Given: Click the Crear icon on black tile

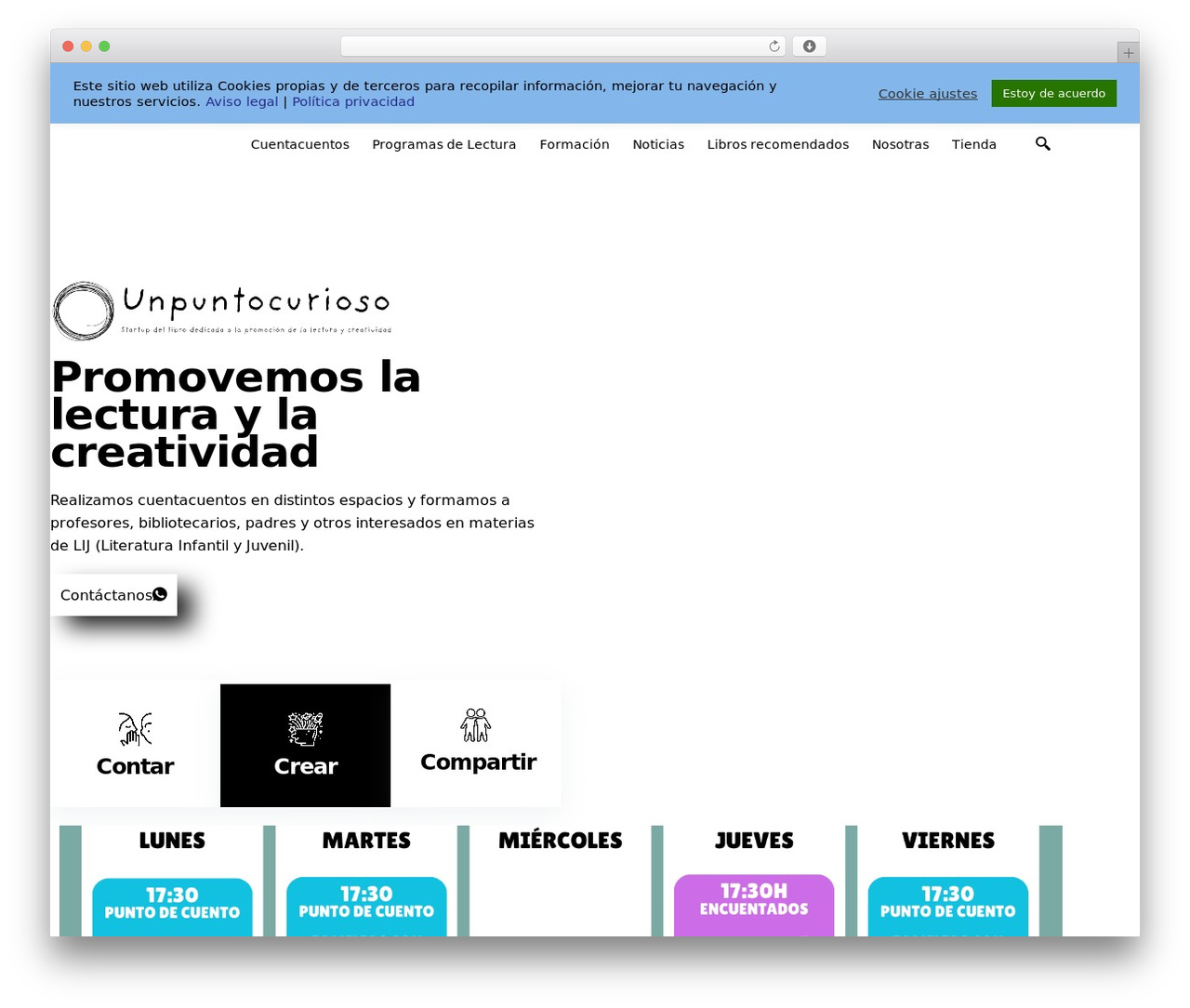Looking at the screenshot, I should (305, 729).
